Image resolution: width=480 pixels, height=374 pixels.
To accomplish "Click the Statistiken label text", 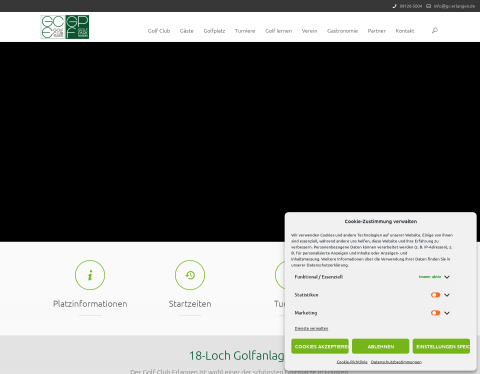I will coord(306,295).
